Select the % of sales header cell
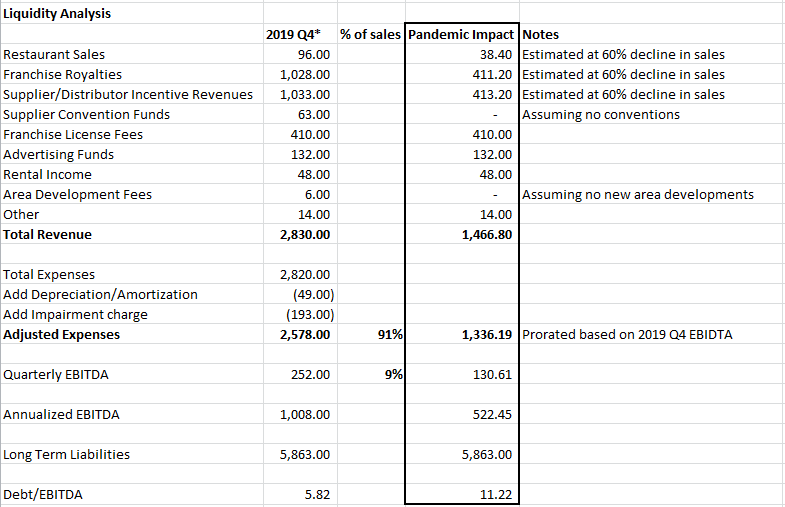This screenshot has width=785, height=507. tap(371, 34)
